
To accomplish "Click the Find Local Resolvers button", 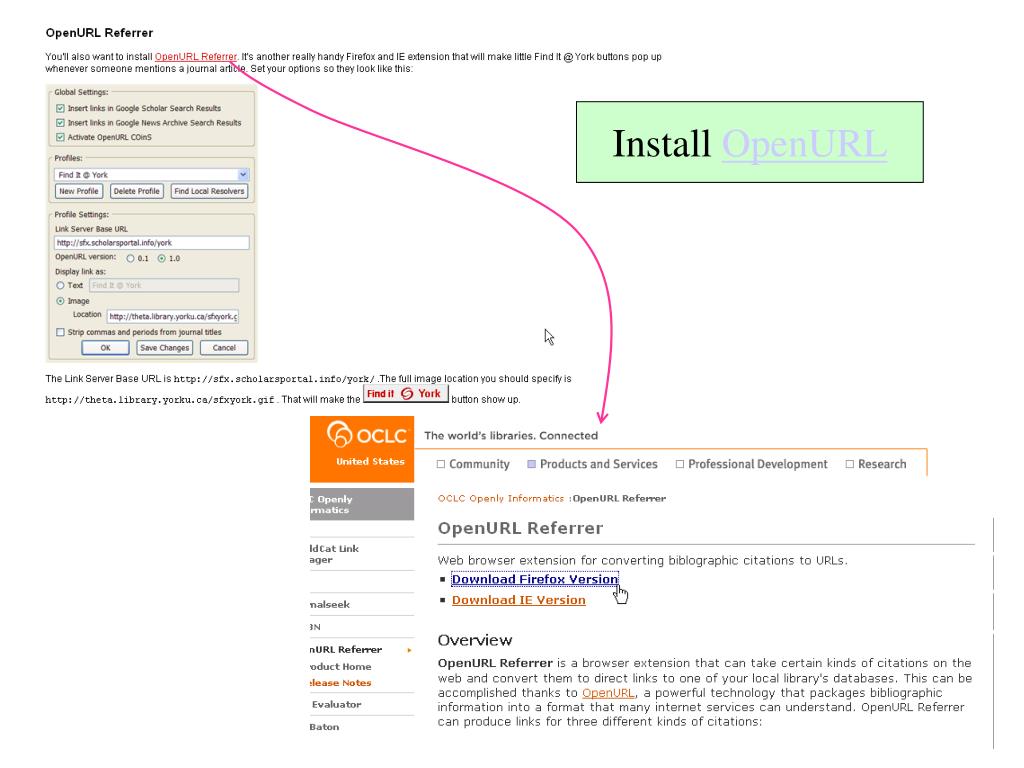I will click(x=209, y=191).
